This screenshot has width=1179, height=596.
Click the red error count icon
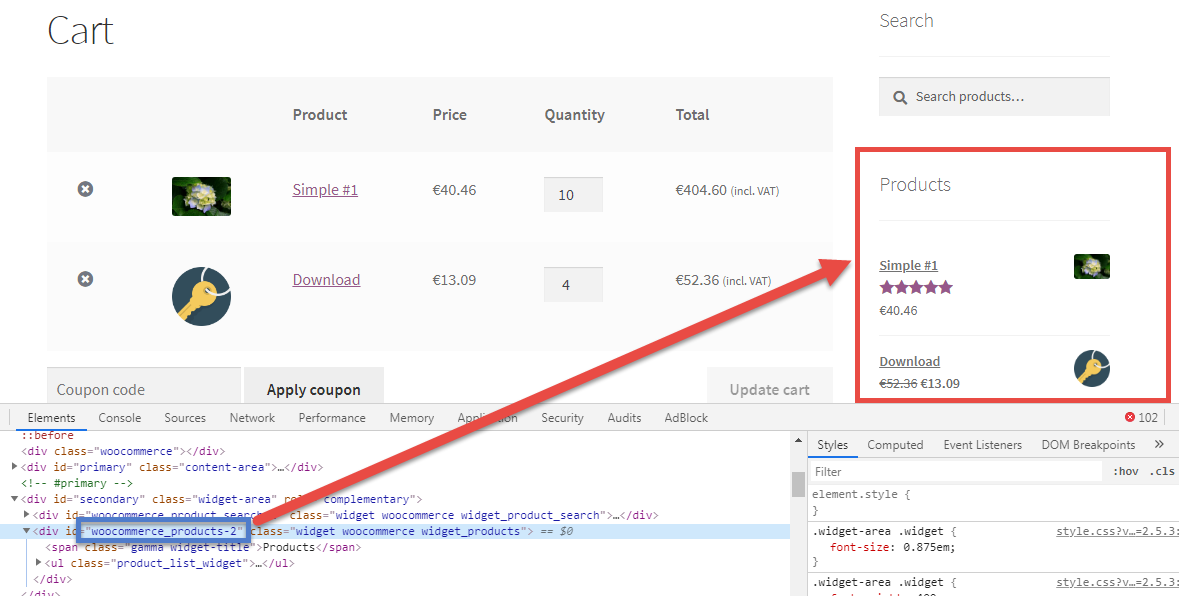pos(1129,417)
